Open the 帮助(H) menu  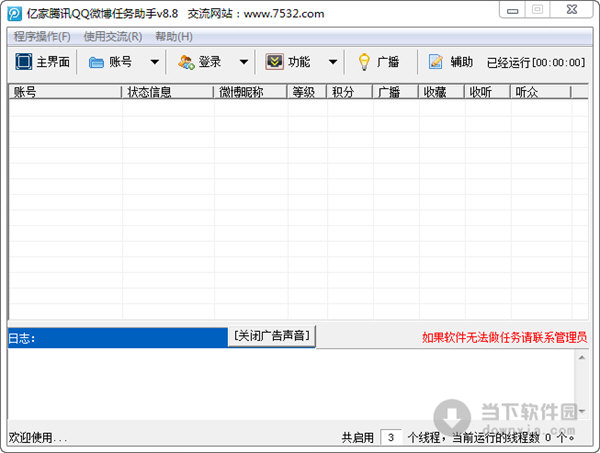(174, 36)
